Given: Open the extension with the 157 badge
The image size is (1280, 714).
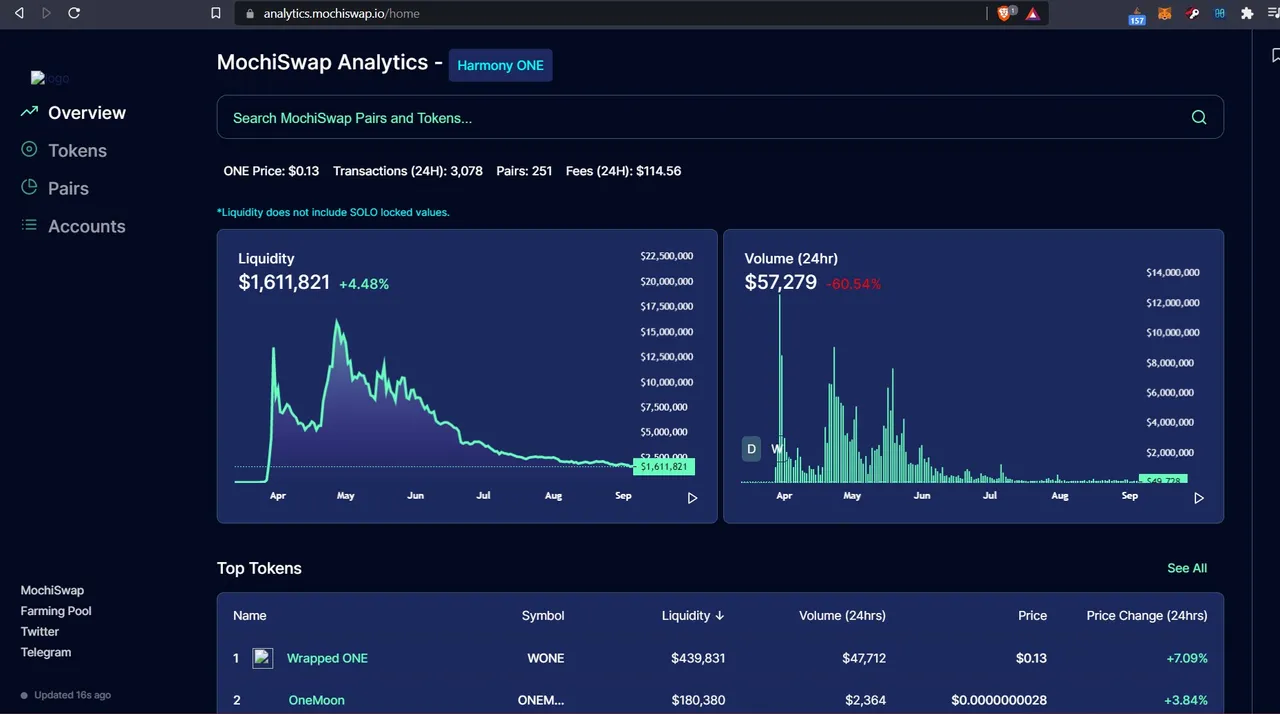Looking at the screenshot, I should tap(1137, 14).
